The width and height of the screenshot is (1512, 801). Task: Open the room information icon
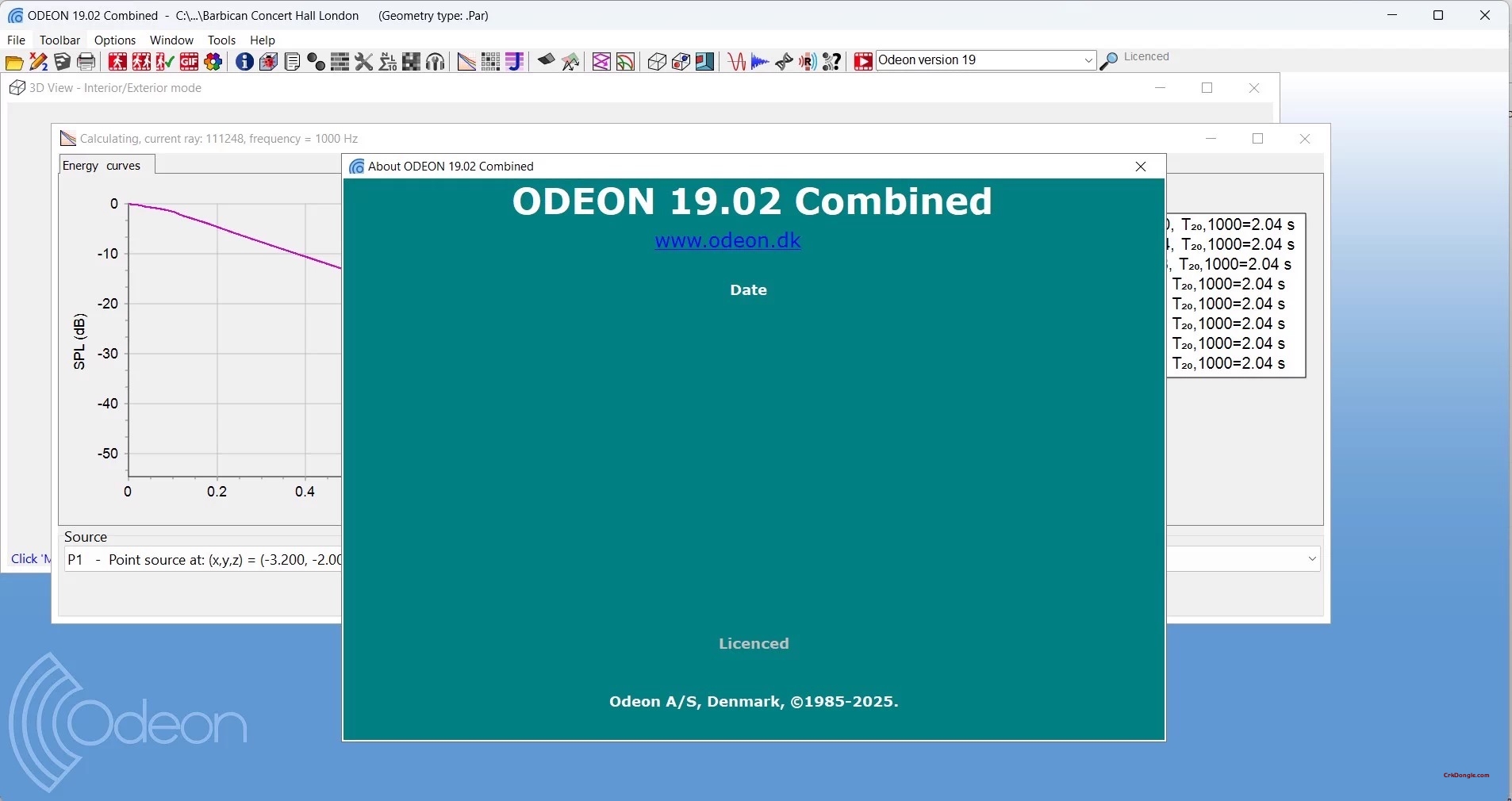(x=244, y=62)
